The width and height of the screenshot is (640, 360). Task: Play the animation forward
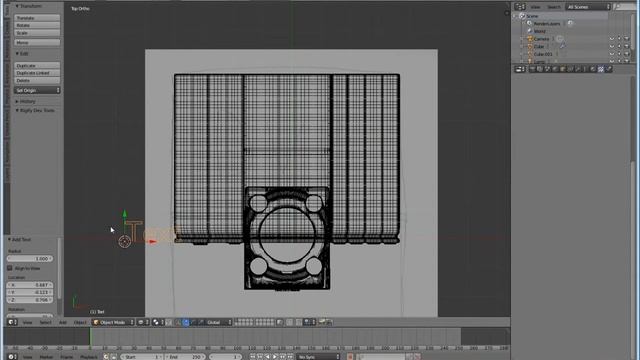pyautogui.click(x=275, y=357)
